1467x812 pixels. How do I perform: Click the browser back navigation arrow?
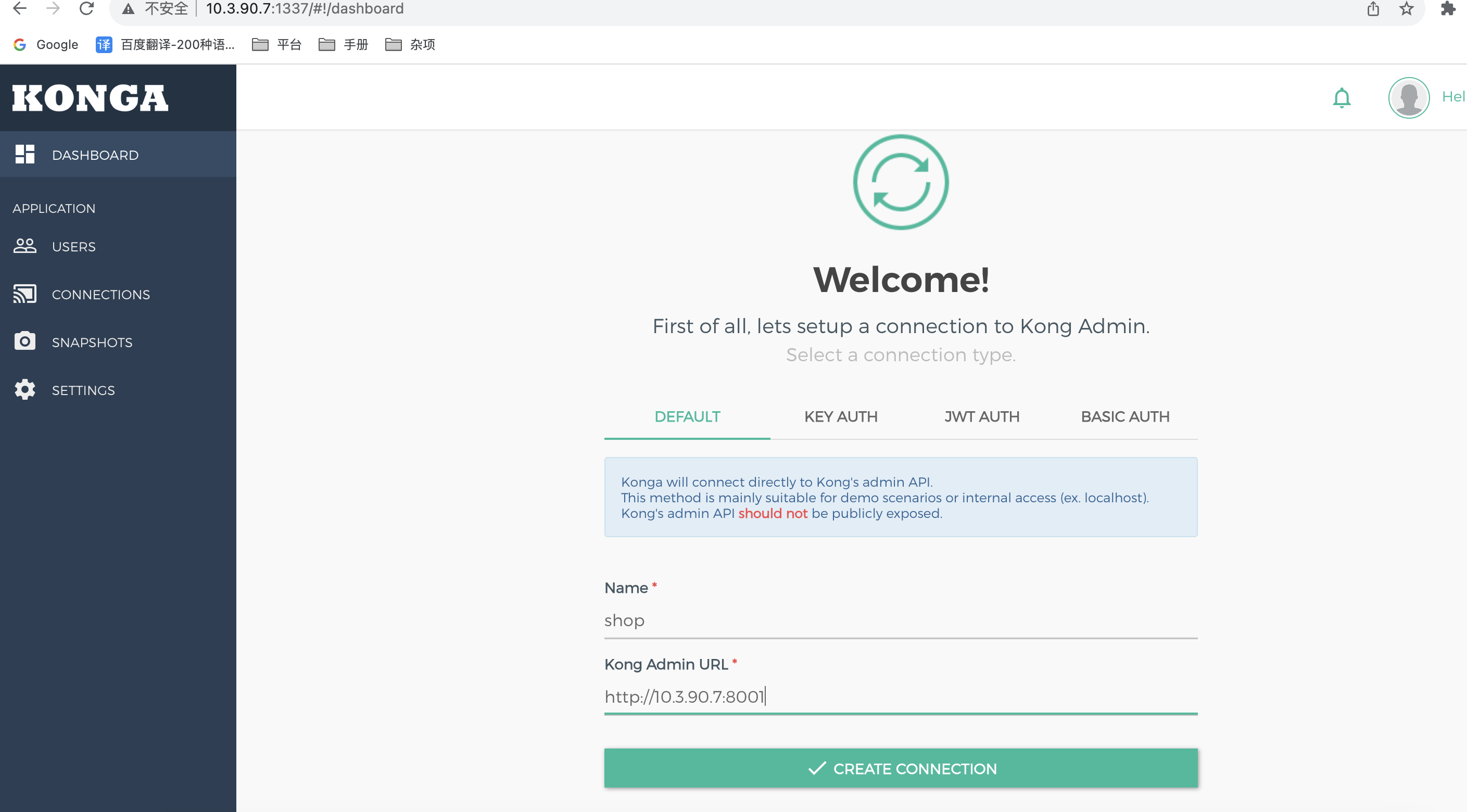point(21,9)
